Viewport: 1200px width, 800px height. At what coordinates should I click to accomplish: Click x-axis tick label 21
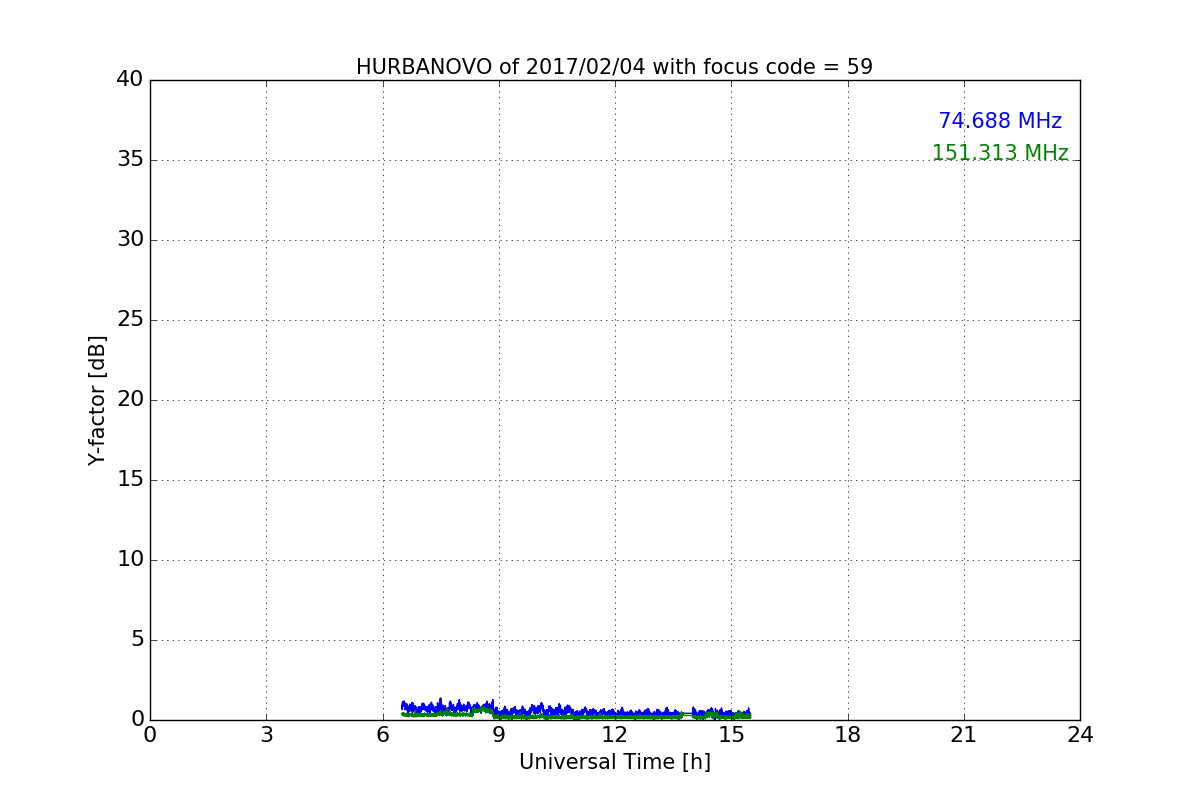(x=964, y=735)
